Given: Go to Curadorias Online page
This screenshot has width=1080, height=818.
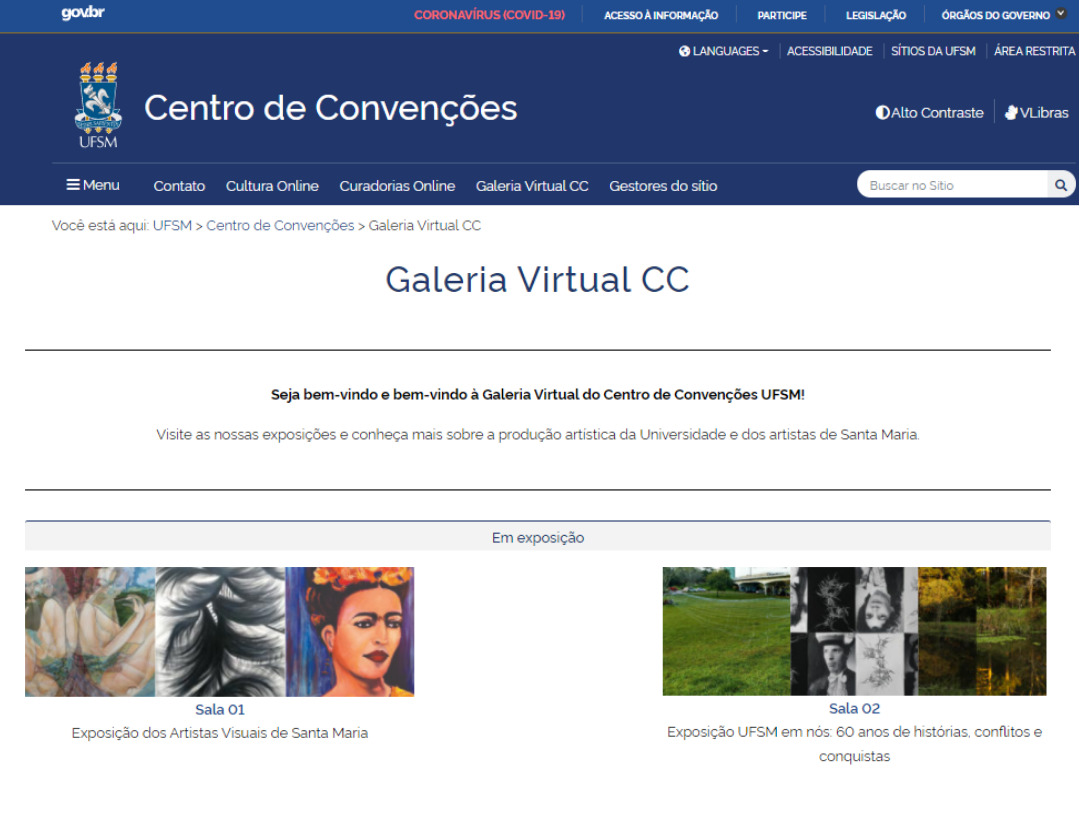Looking at the screenshot, I should pos(397,186).
